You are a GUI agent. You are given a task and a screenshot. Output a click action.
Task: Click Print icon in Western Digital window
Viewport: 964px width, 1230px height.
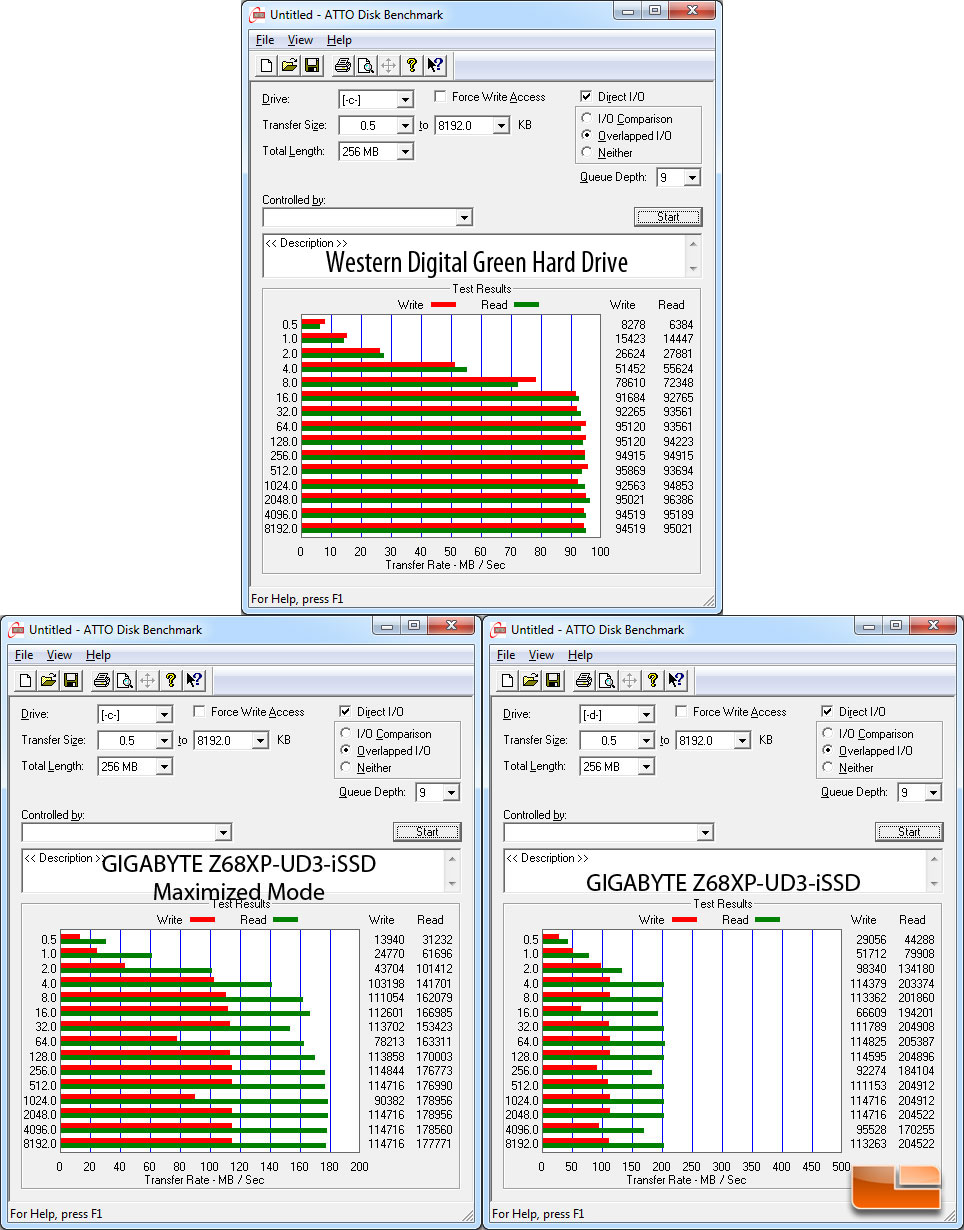coord(343,66)
